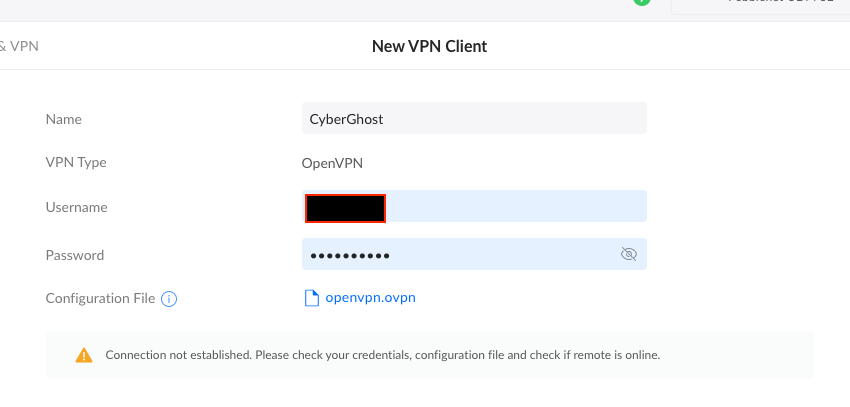This screenshot has width=850, height=407.
Task: Click the Password label
Action: pyautogui.click(x=75, y=255)
